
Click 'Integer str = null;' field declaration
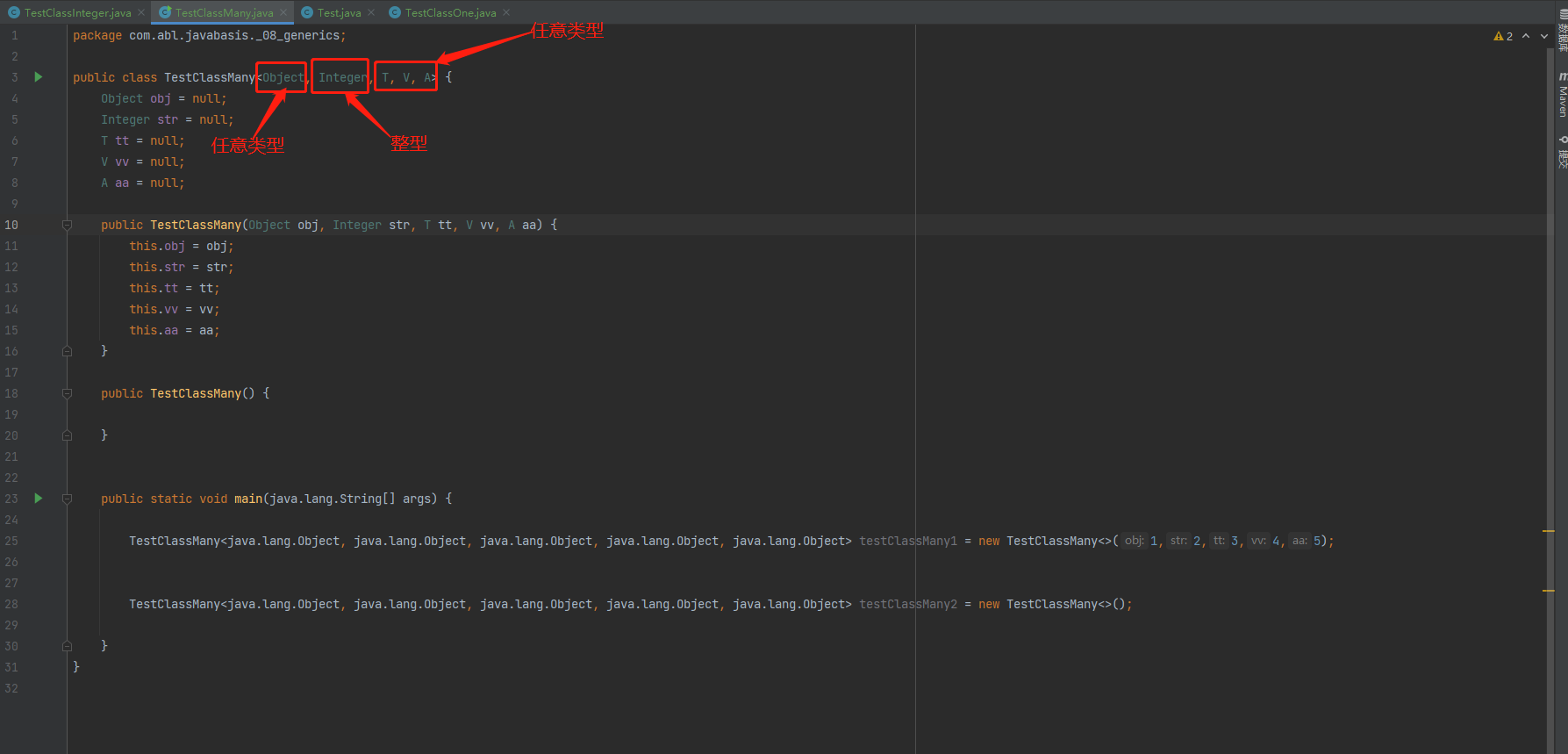[168, 119]
